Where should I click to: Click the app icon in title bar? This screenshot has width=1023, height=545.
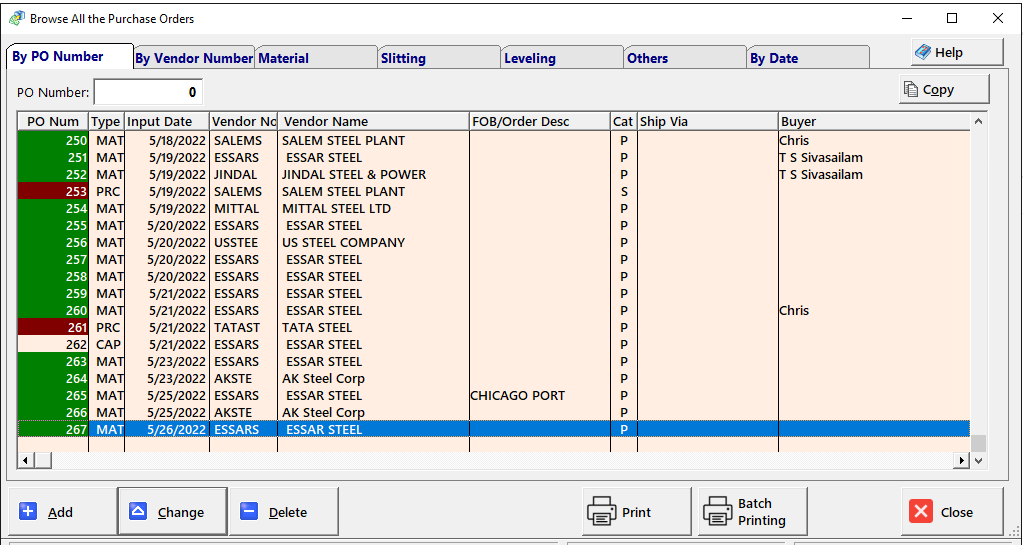[16, 18]
